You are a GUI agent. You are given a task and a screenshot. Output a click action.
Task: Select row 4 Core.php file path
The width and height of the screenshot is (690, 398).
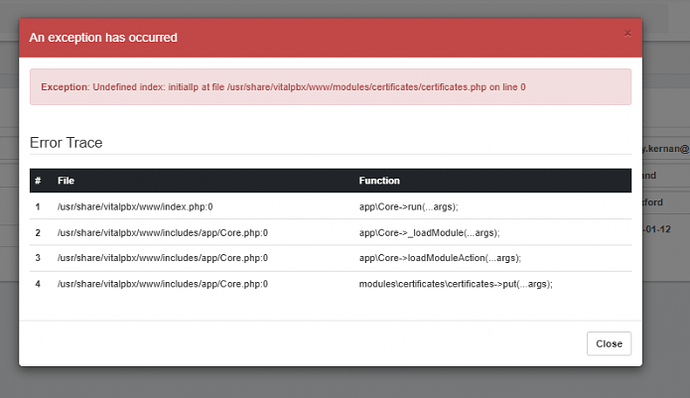click(x=162, y=284)
